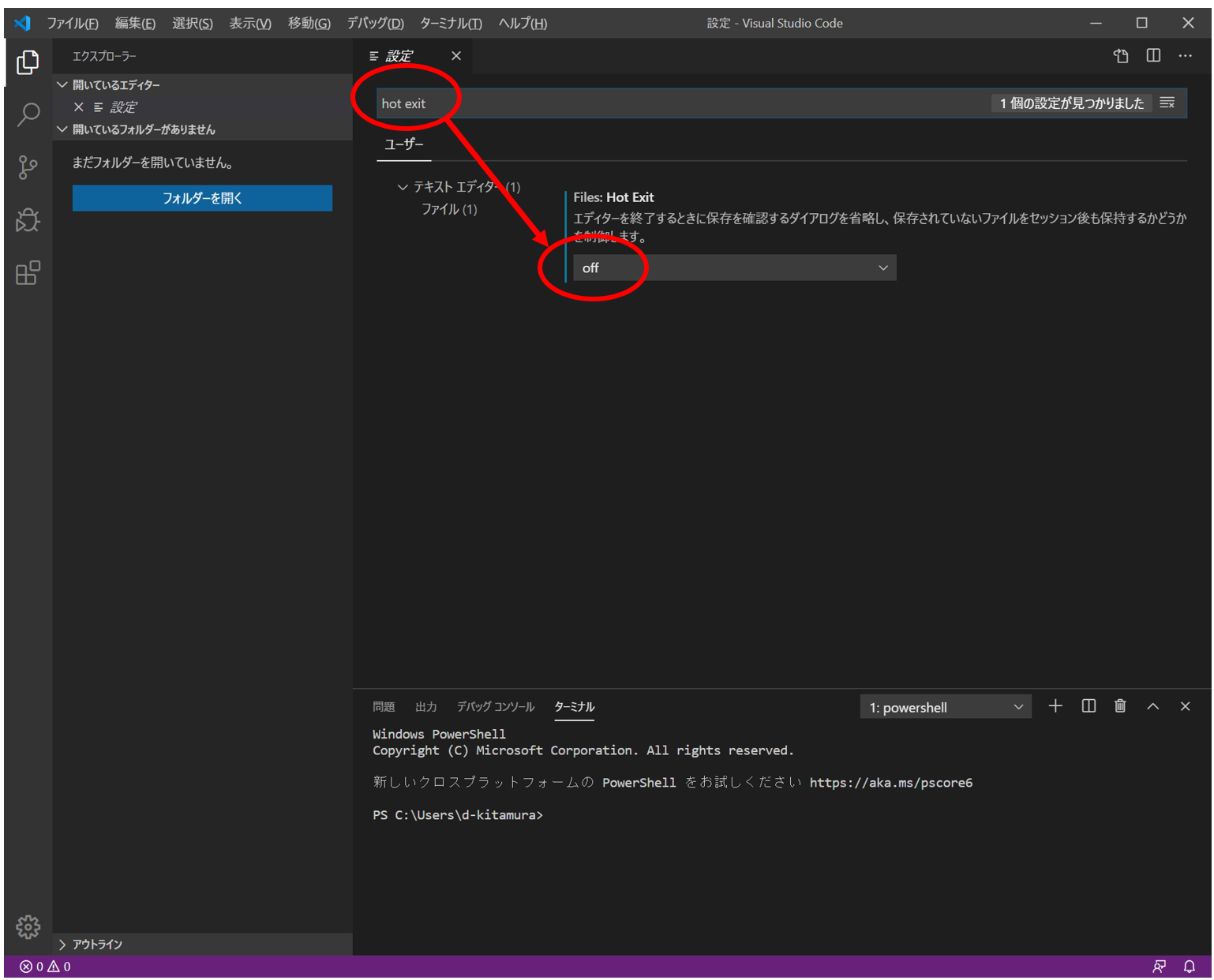Open the 選択(S) menu
The image size is (1214, 980).
pyautogui.click(x=193, y=24)
